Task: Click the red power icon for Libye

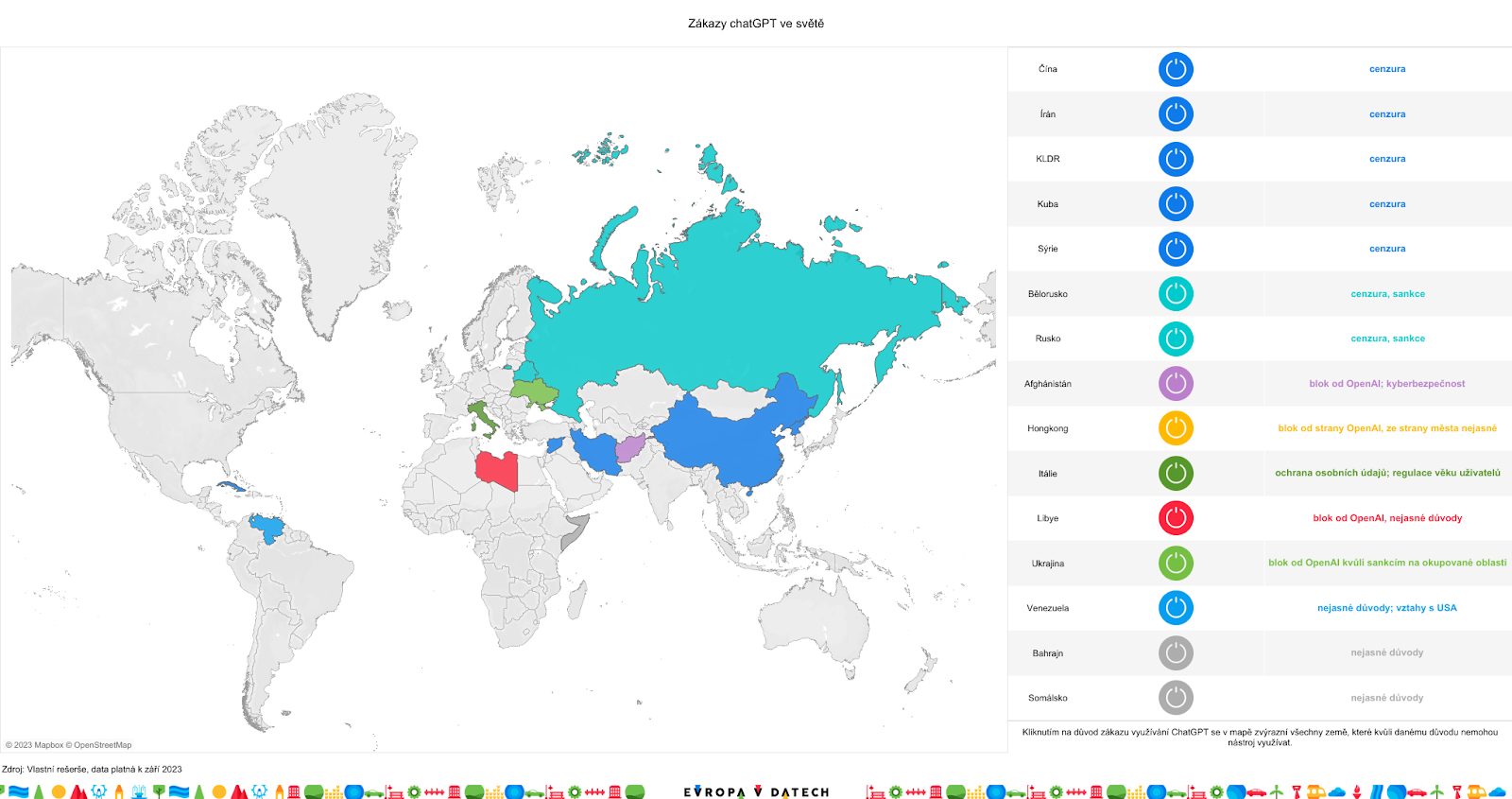Action: (x=1176, y=518)
